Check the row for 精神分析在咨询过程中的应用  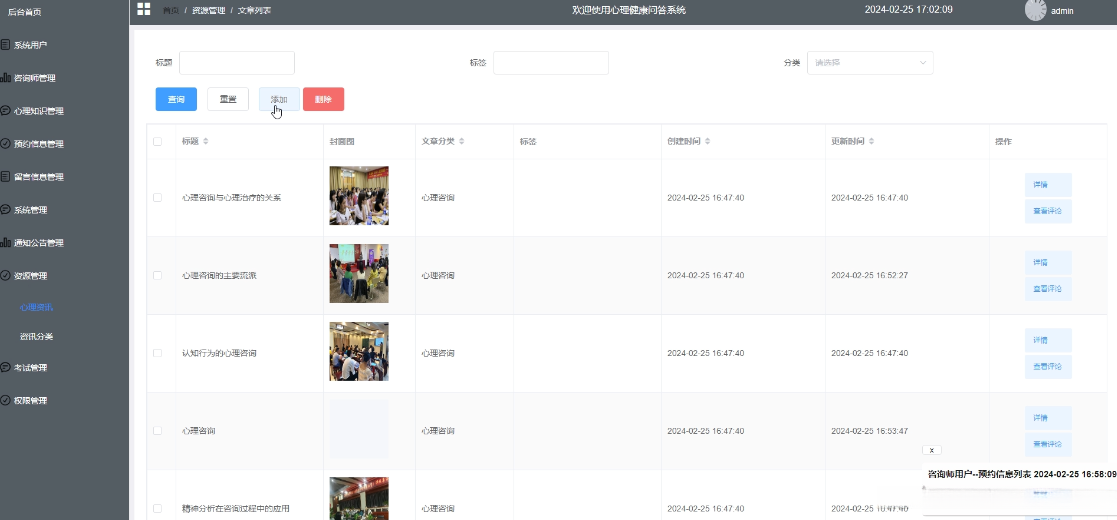157,508
